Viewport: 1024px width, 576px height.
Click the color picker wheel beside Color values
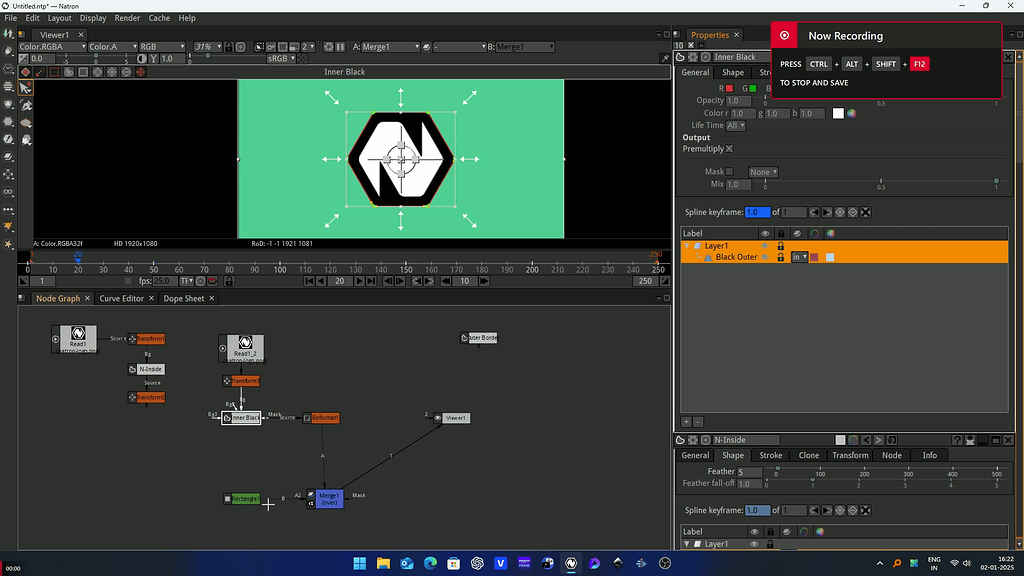pyautogui.click(x=852, y=114)
